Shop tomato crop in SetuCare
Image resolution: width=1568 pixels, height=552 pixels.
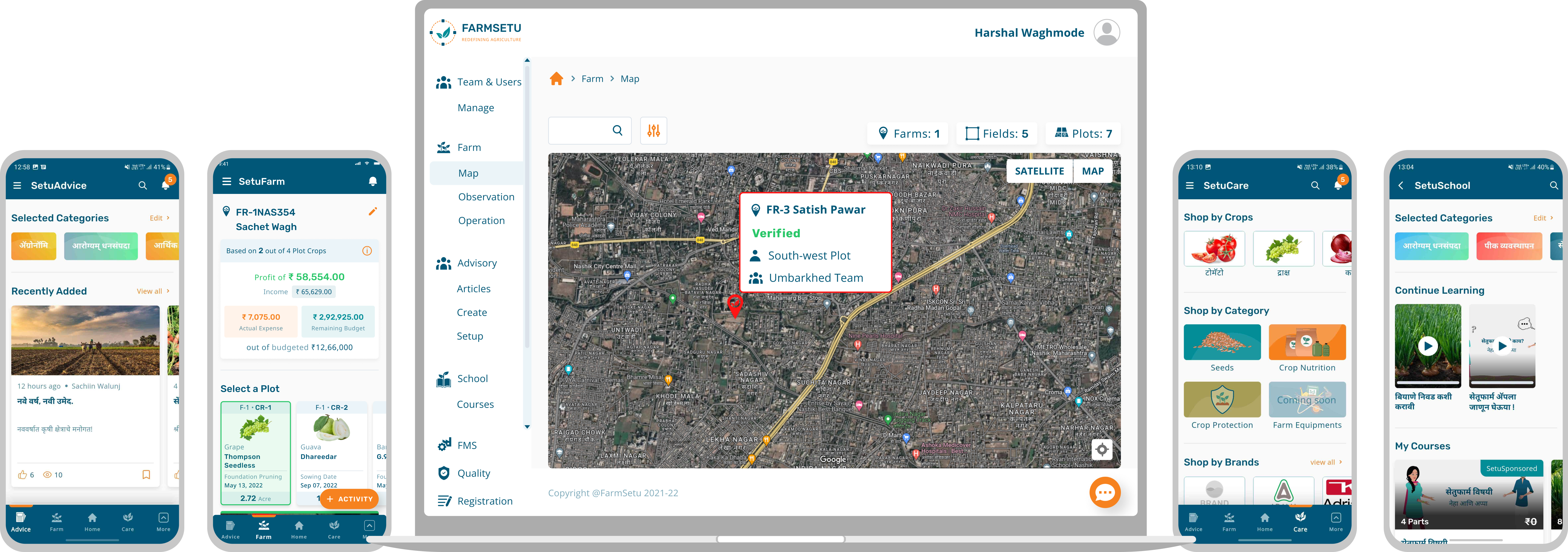[1214, 254]
